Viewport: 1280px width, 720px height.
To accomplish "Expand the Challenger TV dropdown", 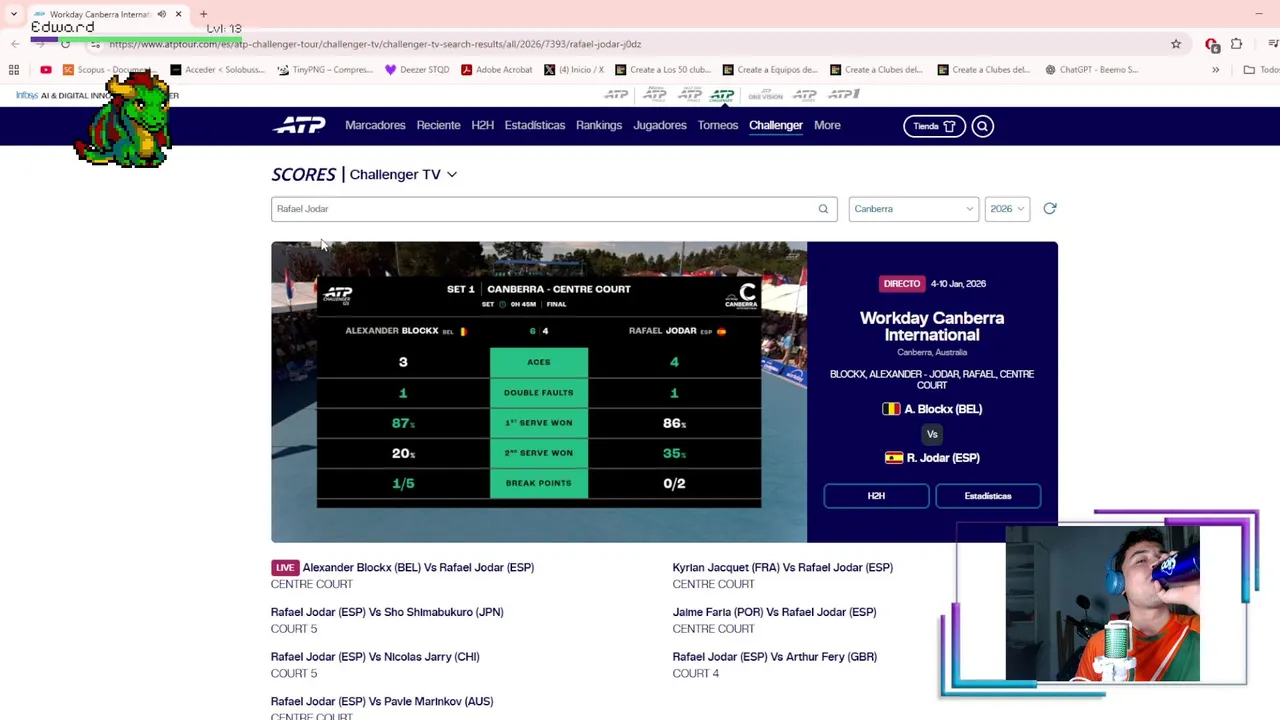I will pyautogui.click(x=403, y=174).
